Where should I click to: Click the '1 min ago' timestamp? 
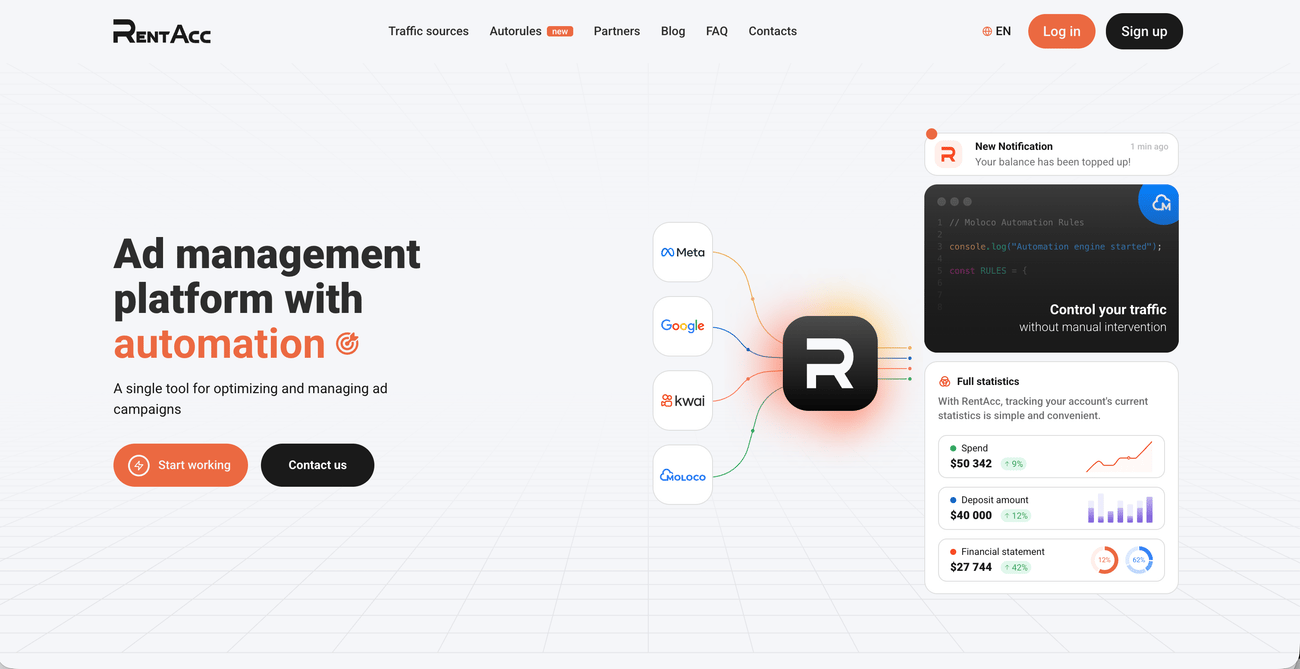[1149, 147]
